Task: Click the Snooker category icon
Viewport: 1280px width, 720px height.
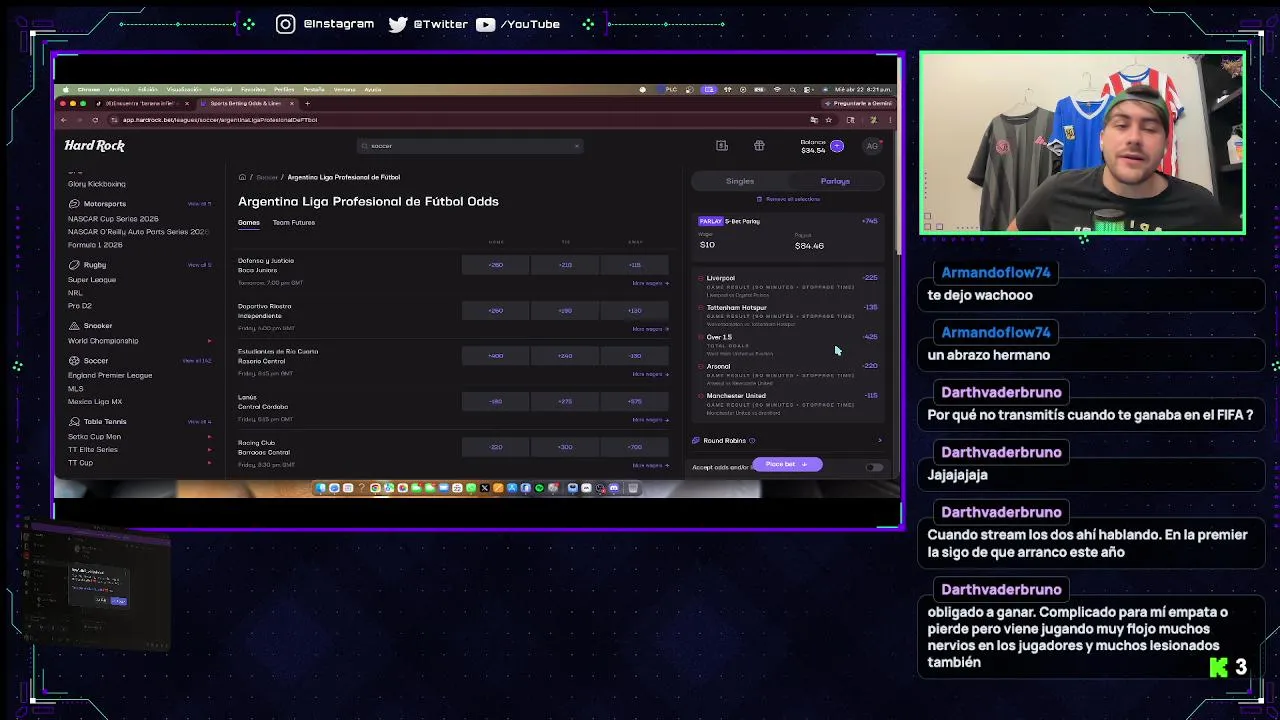Action: (74, 326)
